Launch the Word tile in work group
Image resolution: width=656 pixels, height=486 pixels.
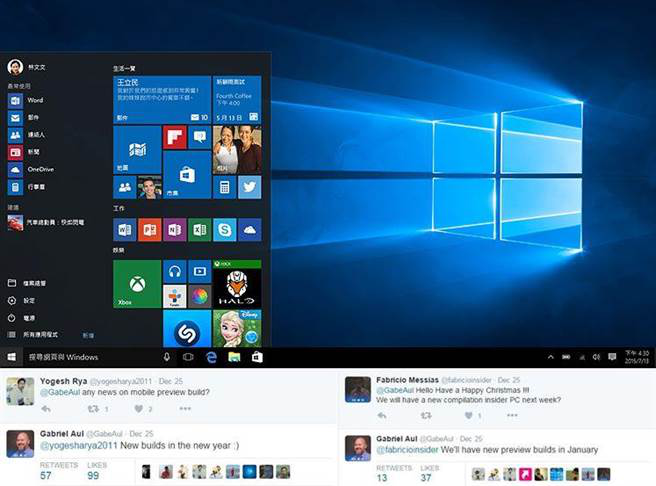tap(125, 230)
